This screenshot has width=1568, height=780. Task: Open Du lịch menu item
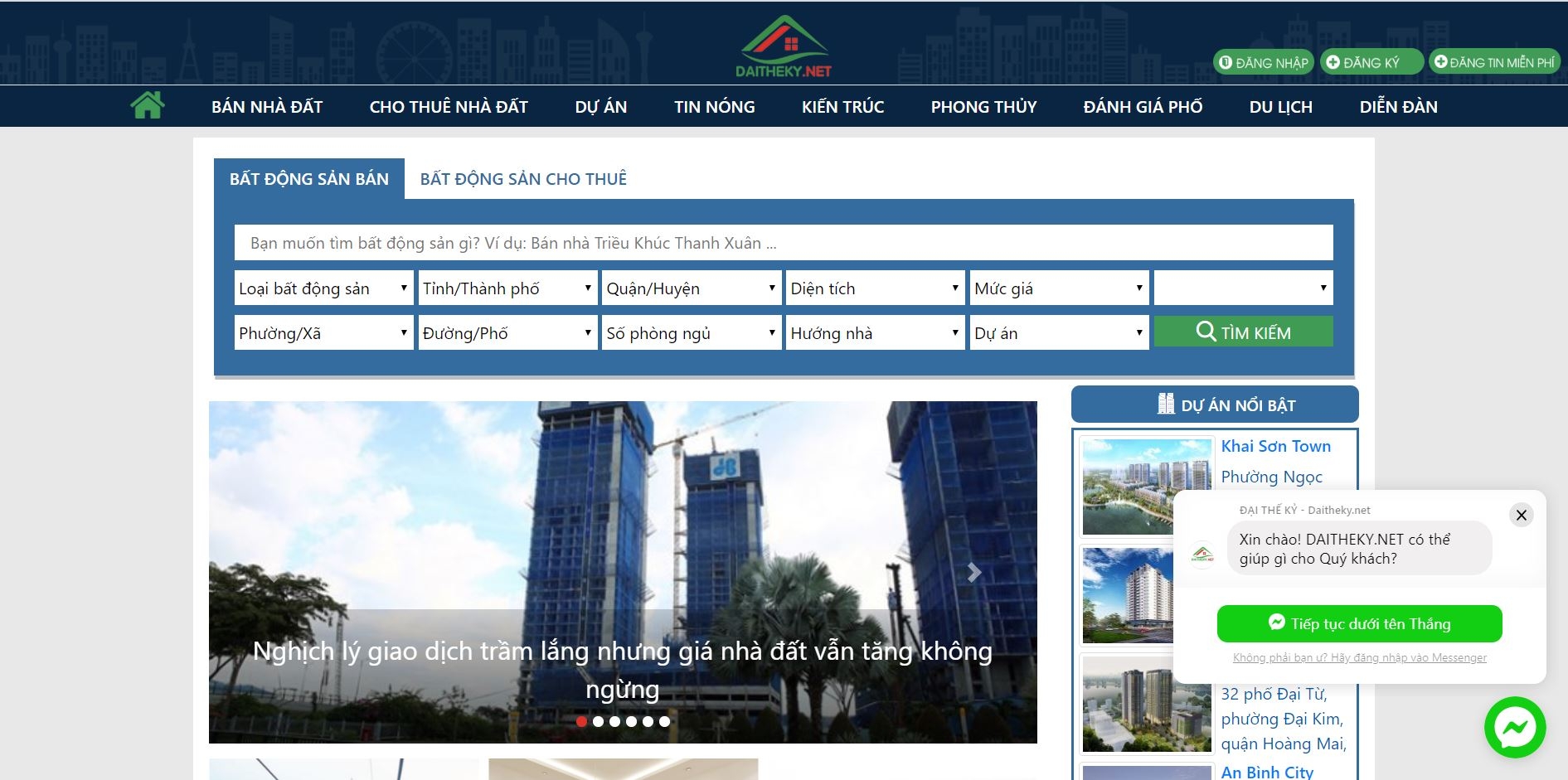1281,106
